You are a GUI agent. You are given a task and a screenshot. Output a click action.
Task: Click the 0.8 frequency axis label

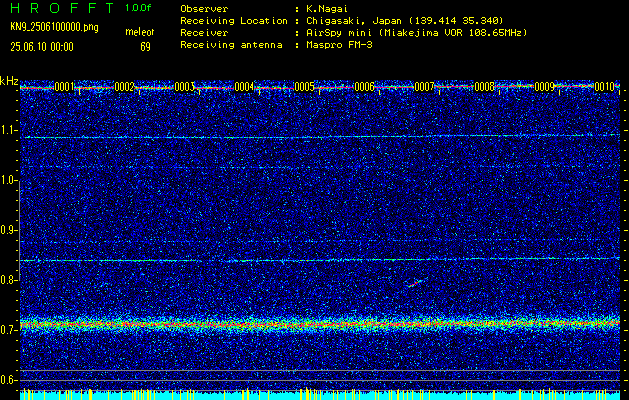point(9,280)
